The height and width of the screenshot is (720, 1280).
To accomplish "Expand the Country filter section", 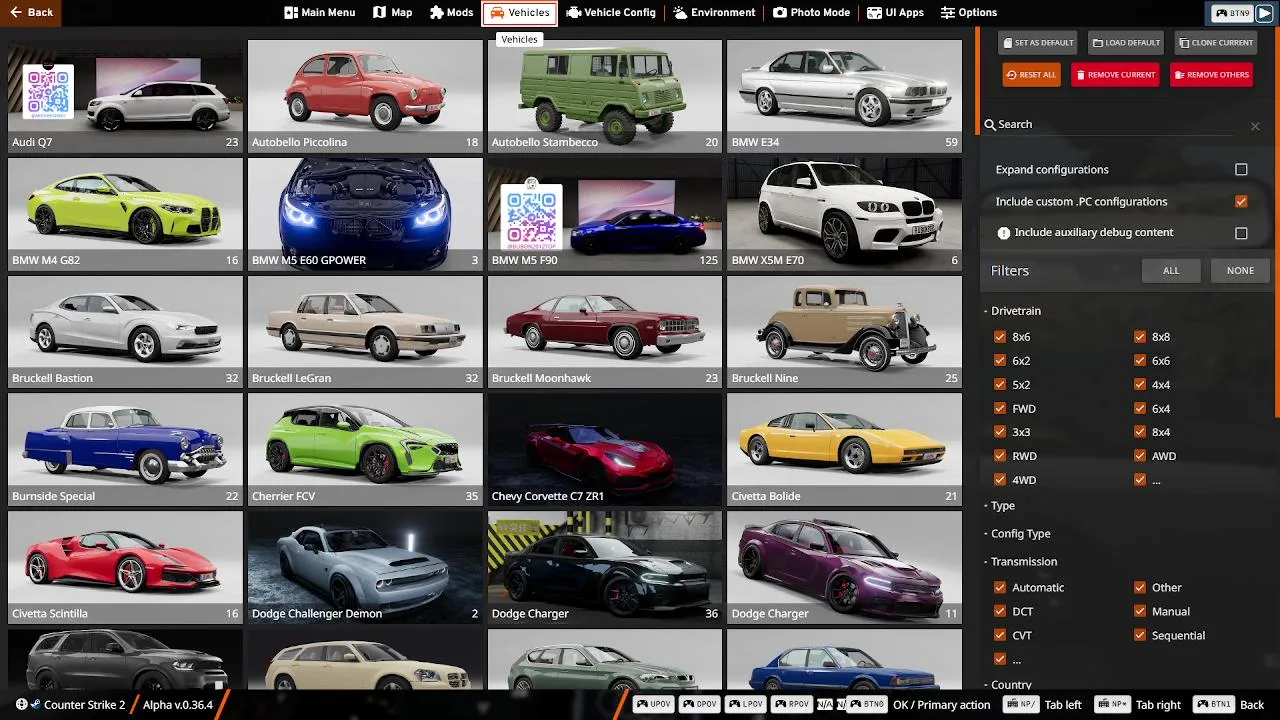I will click(x=1008, y=685).
